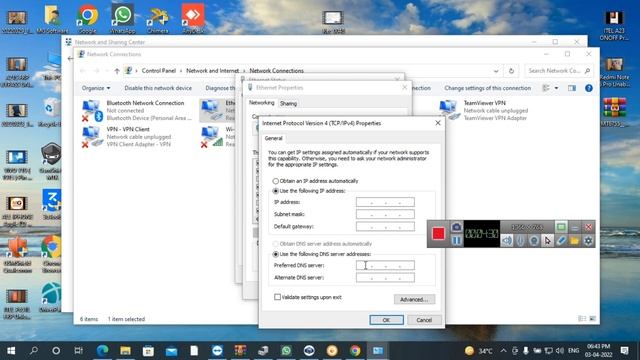Open the view options dropdown arrow

(x=556, y=88)
